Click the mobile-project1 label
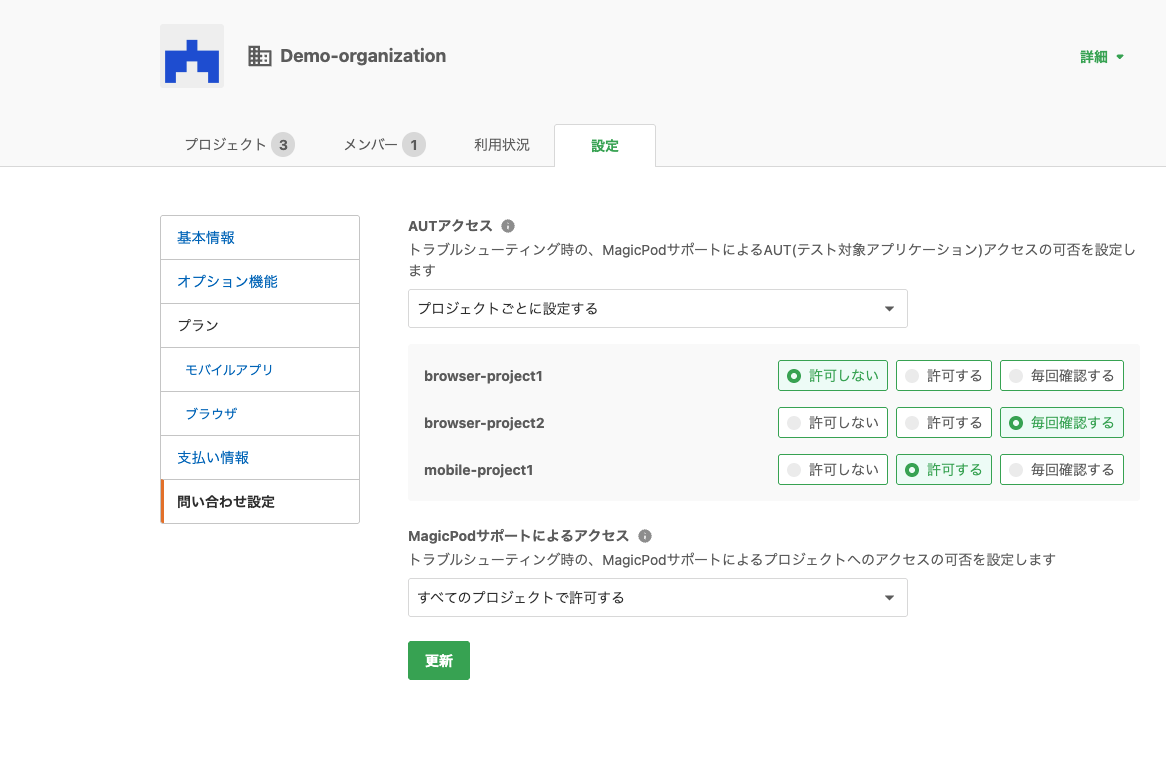 click(x=479, y=470)
